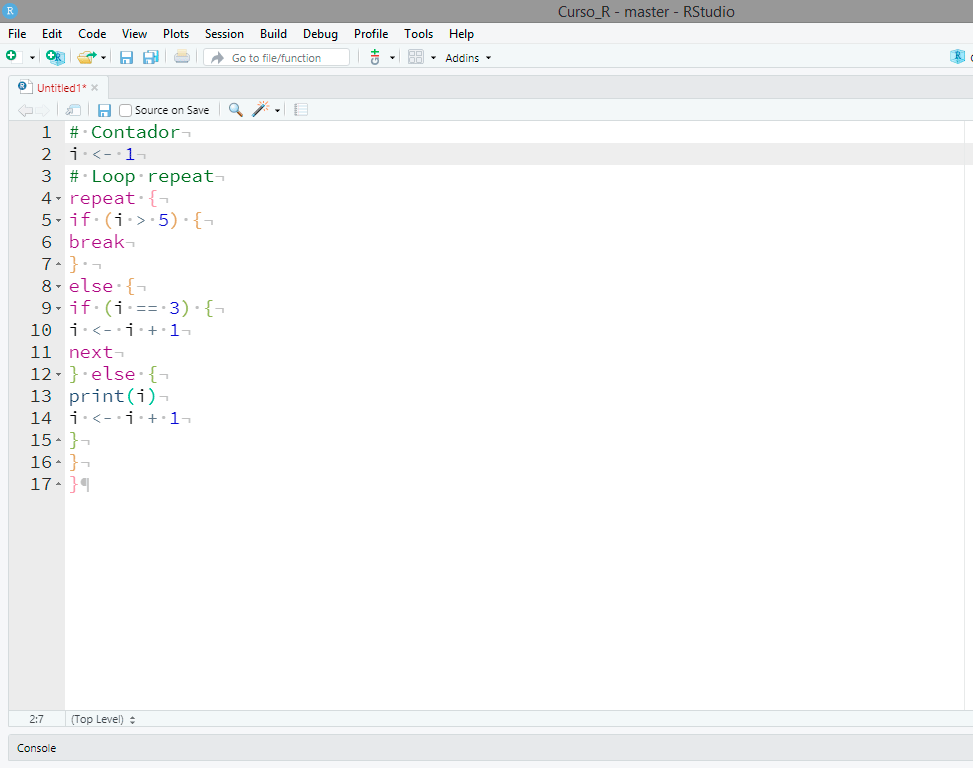Expand the workspace panes layout dropdown
The image size is (973, 768).
(433, 58)
